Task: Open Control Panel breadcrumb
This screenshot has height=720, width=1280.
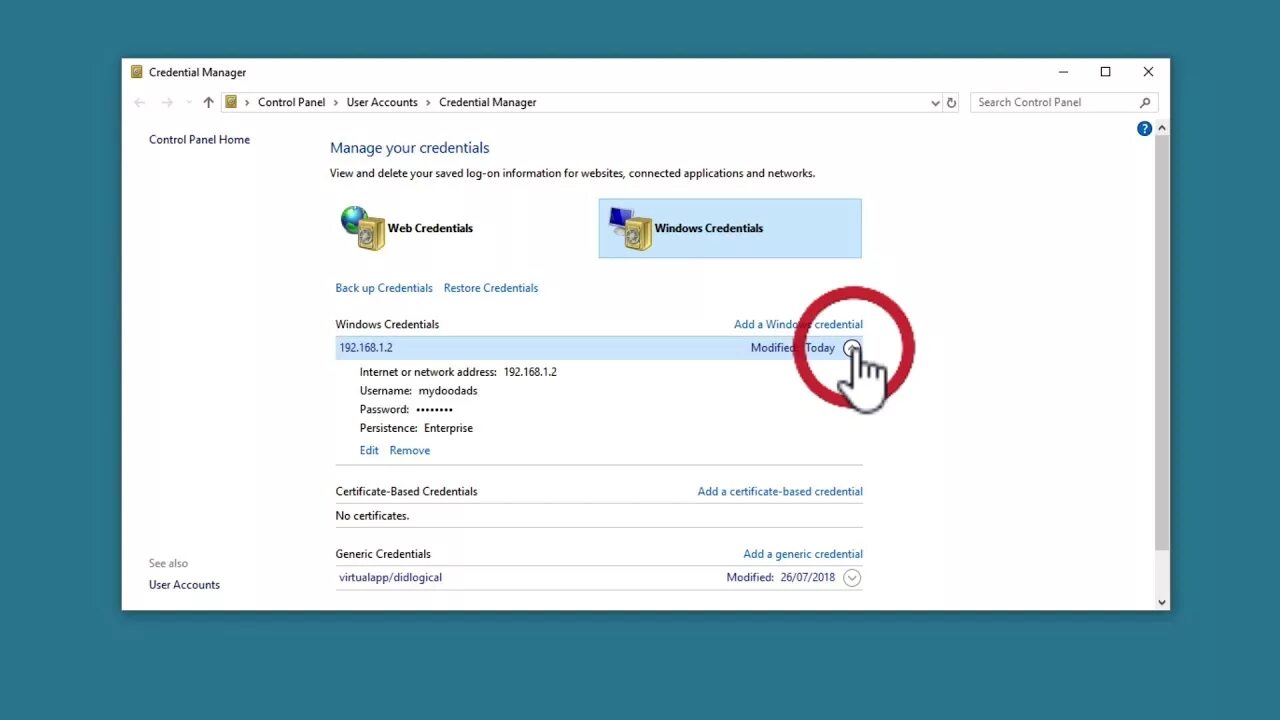Action: pos(291,102)
